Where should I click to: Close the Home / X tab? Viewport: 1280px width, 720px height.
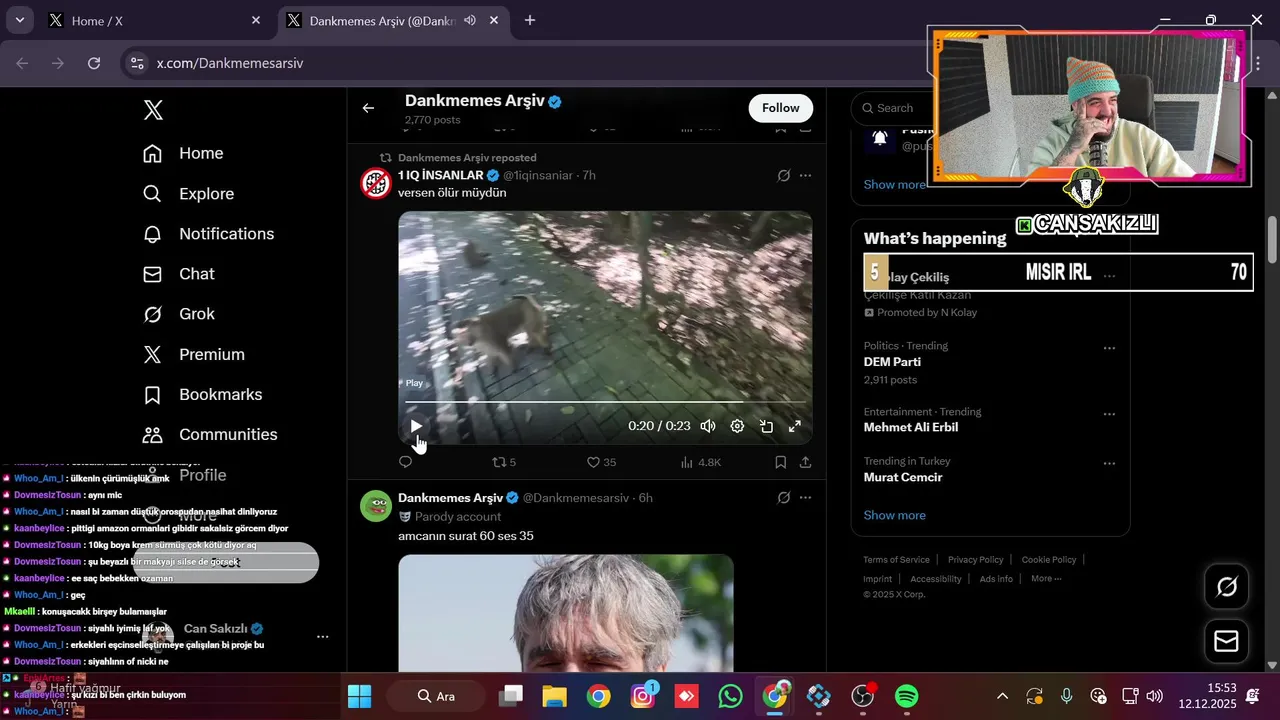pos(256,20)
